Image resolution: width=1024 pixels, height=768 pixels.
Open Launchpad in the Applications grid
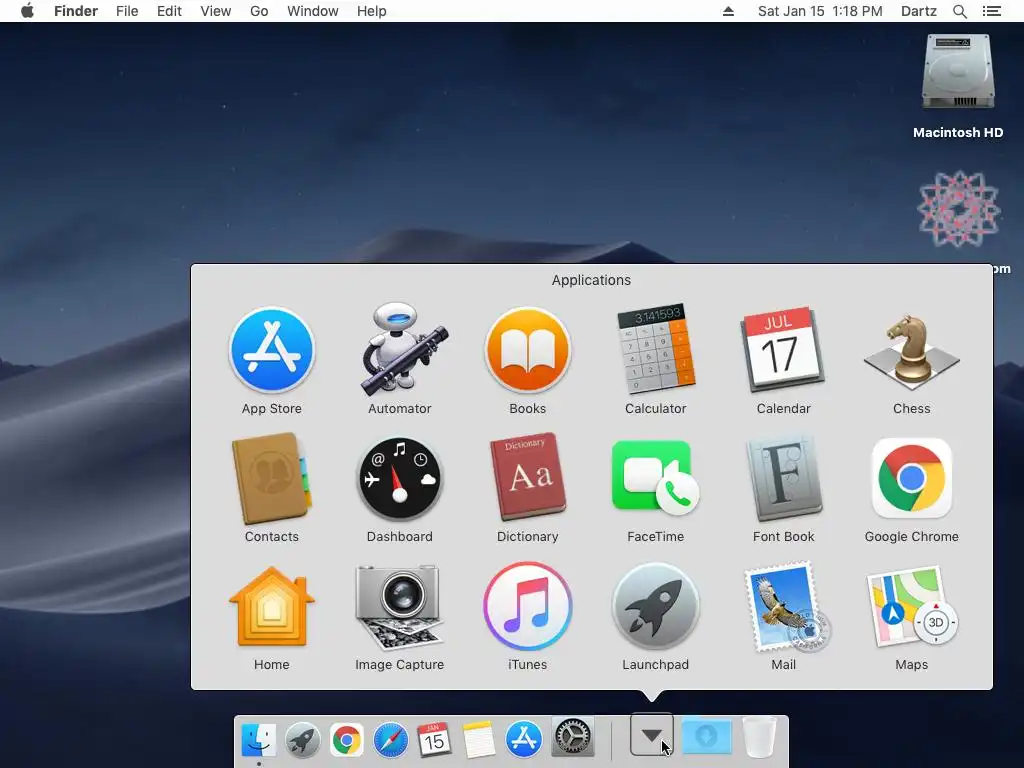pyautogui.click(x=656, y=607)
